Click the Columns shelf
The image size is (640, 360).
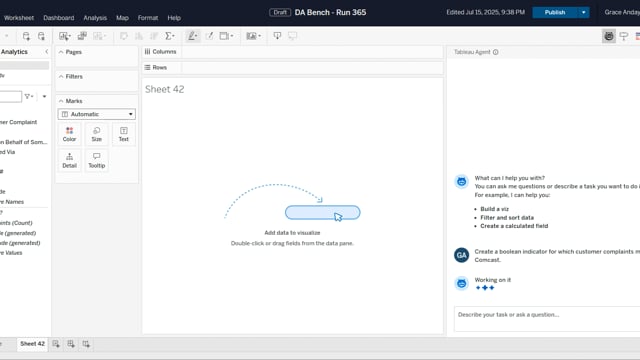(x=292, y=52)
